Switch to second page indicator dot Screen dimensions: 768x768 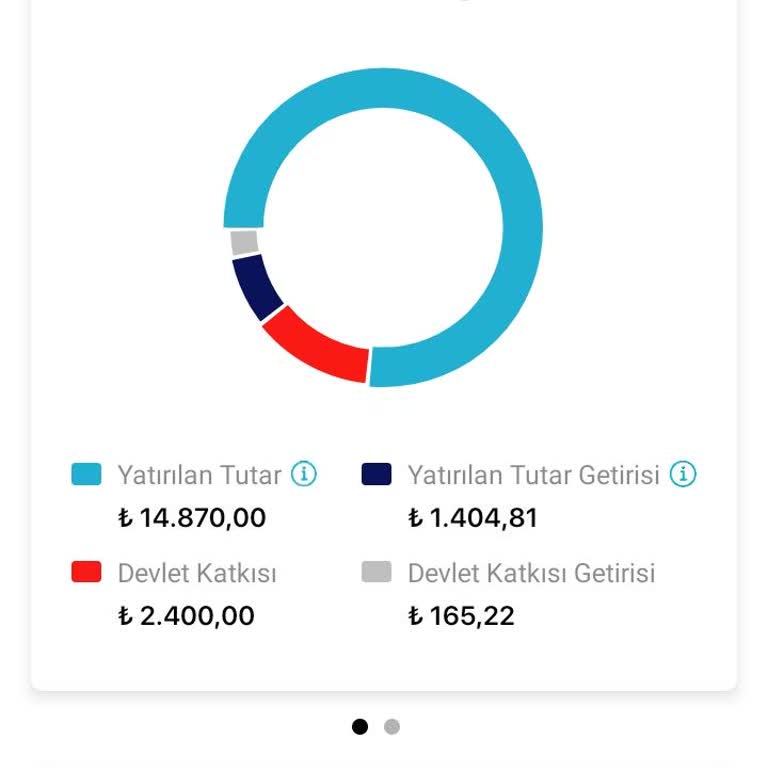pyautogui.click(x=392, y=727)
